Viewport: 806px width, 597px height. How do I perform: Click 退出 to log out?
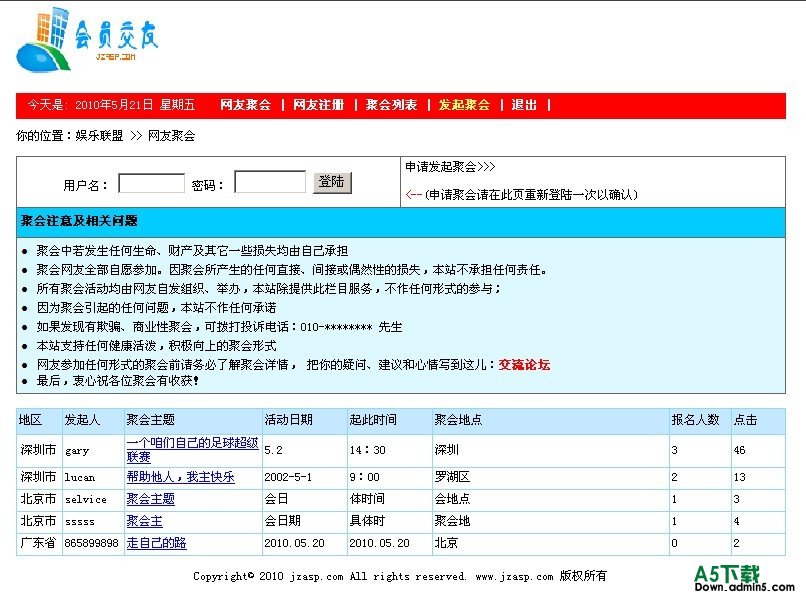(524, 105)
